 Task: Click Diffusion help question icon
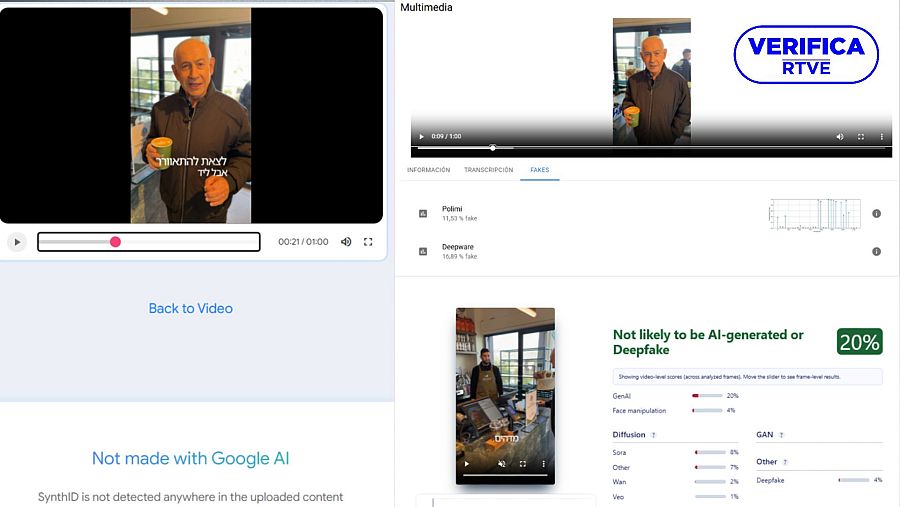tap(653, 435)
